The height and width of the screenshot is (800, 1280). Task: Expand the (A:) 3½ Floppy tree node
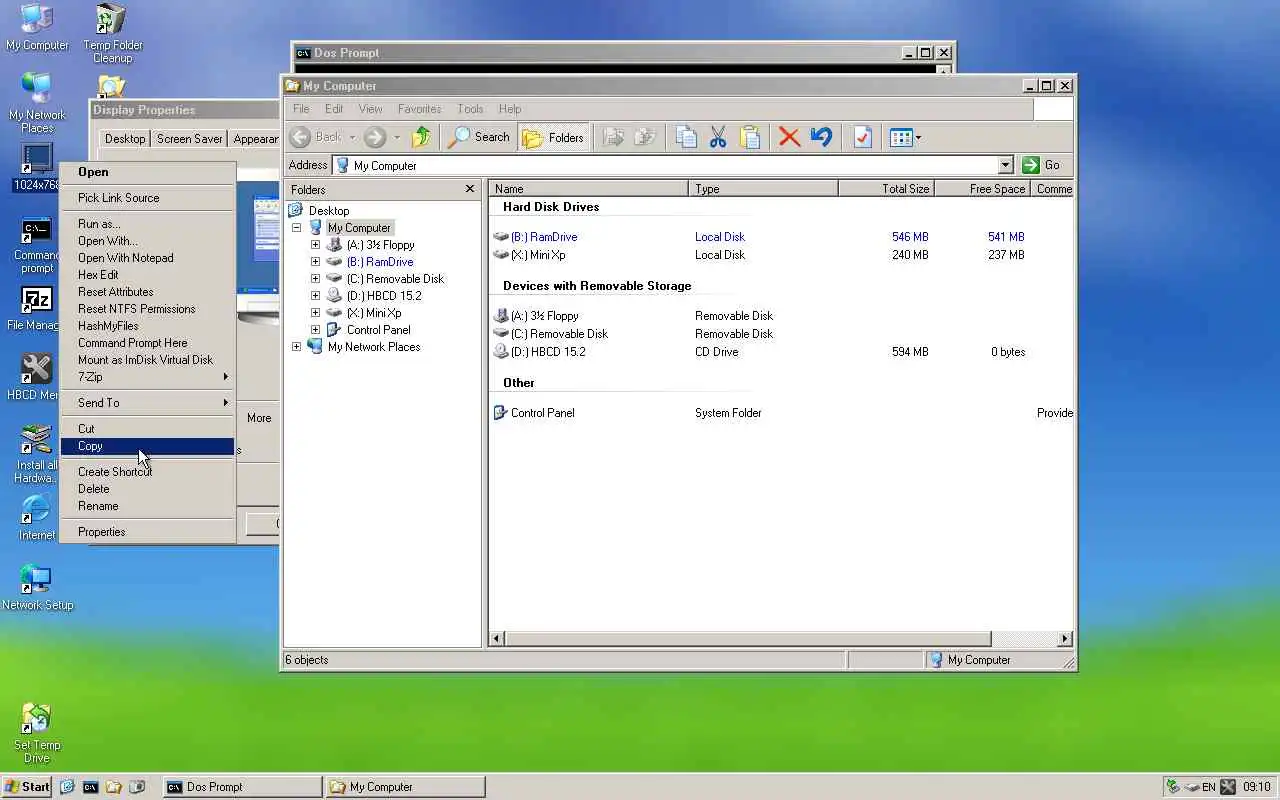pyautogui.click(x=315, y=245)
